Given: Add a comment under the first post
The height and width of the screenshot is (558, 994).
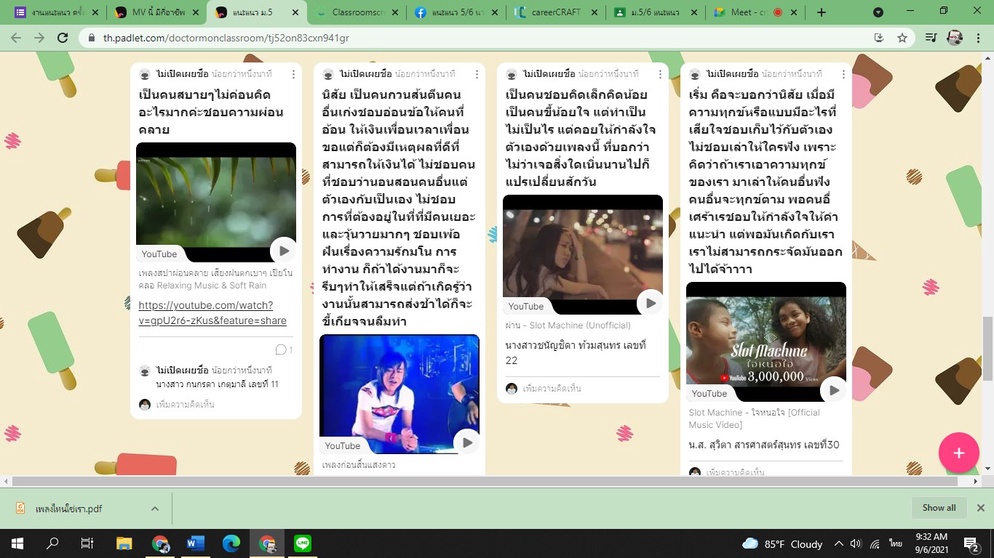Looking at the screenshot, I should pyautogui.click(x=185, y=404).
